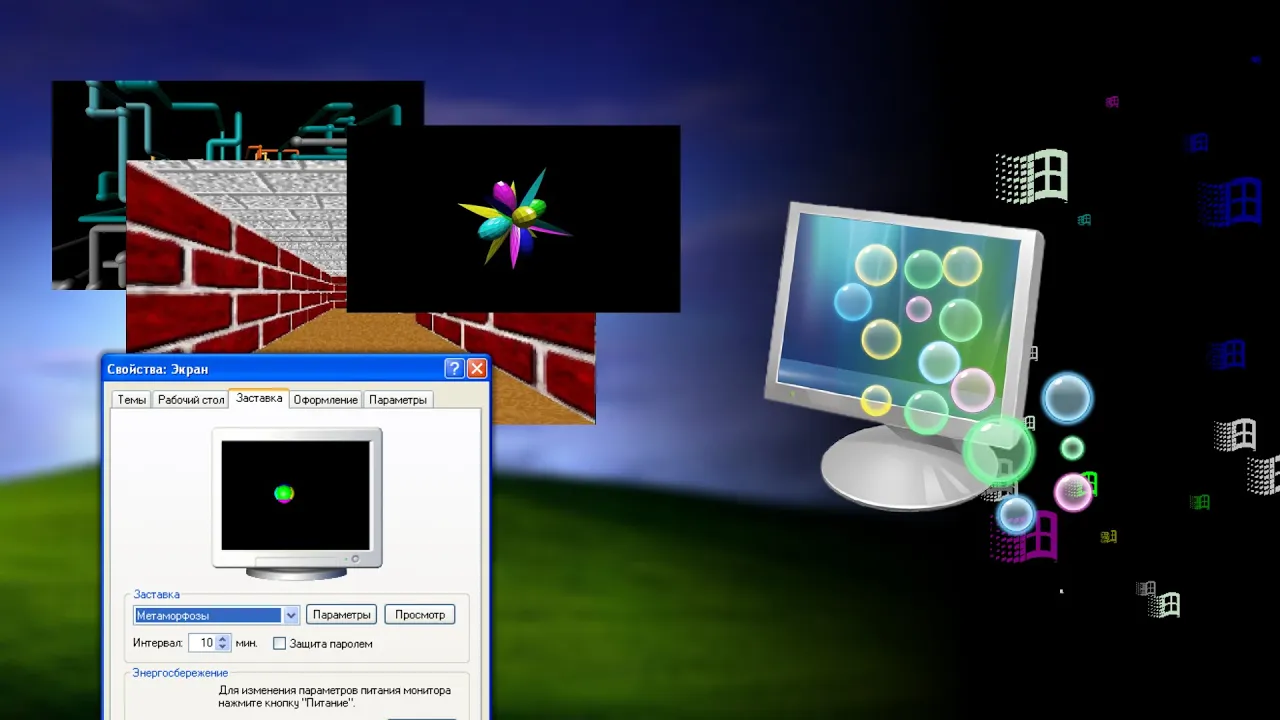Screen dimensions: 1280x720
Task: Close the Свойства: Экран dialog
Action: 477,368
